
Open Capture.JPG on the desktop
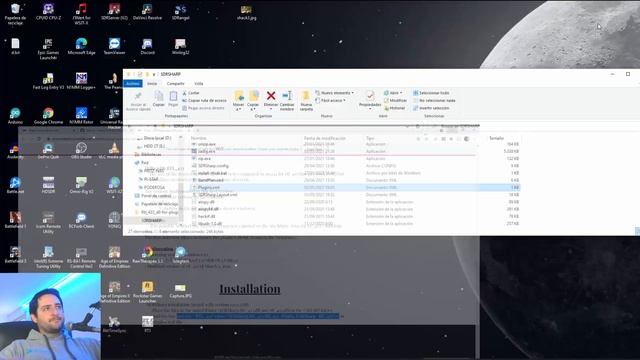(180, 290)
